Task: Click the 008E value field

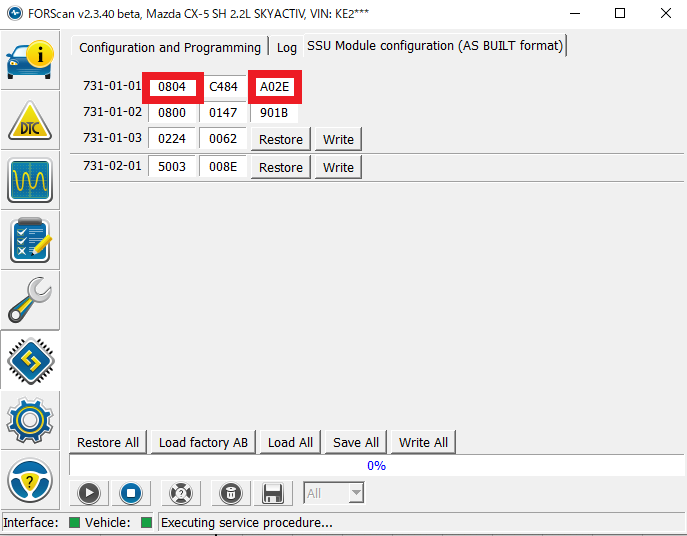Action: 223,167
